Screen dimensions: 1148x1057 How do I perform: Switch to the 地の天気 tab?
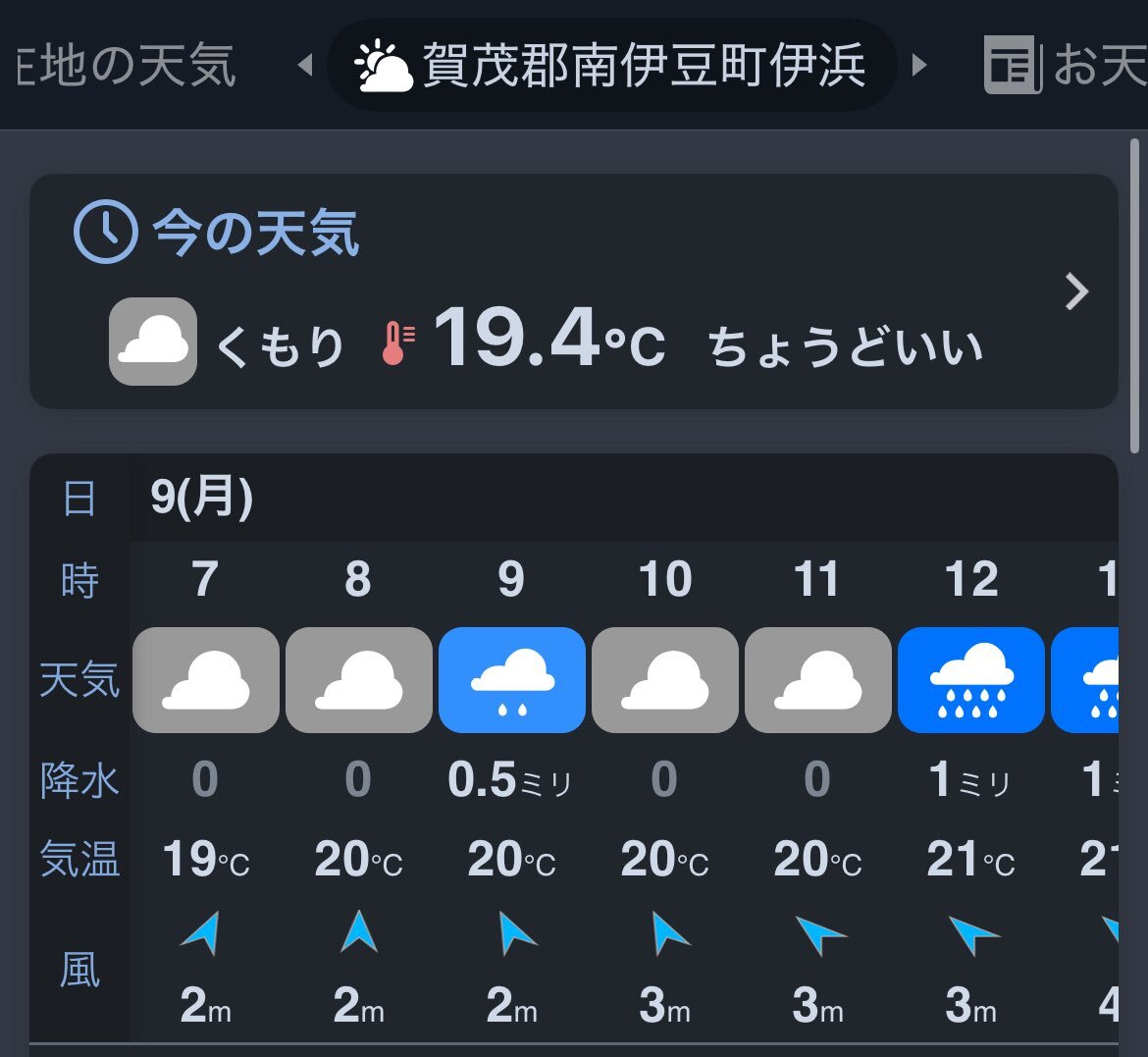tap(126, 65)
